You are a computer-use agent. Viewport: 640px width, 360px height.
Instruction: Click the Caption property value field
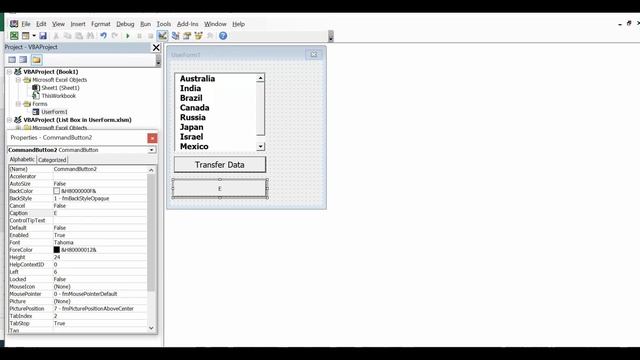click(100, 213)
